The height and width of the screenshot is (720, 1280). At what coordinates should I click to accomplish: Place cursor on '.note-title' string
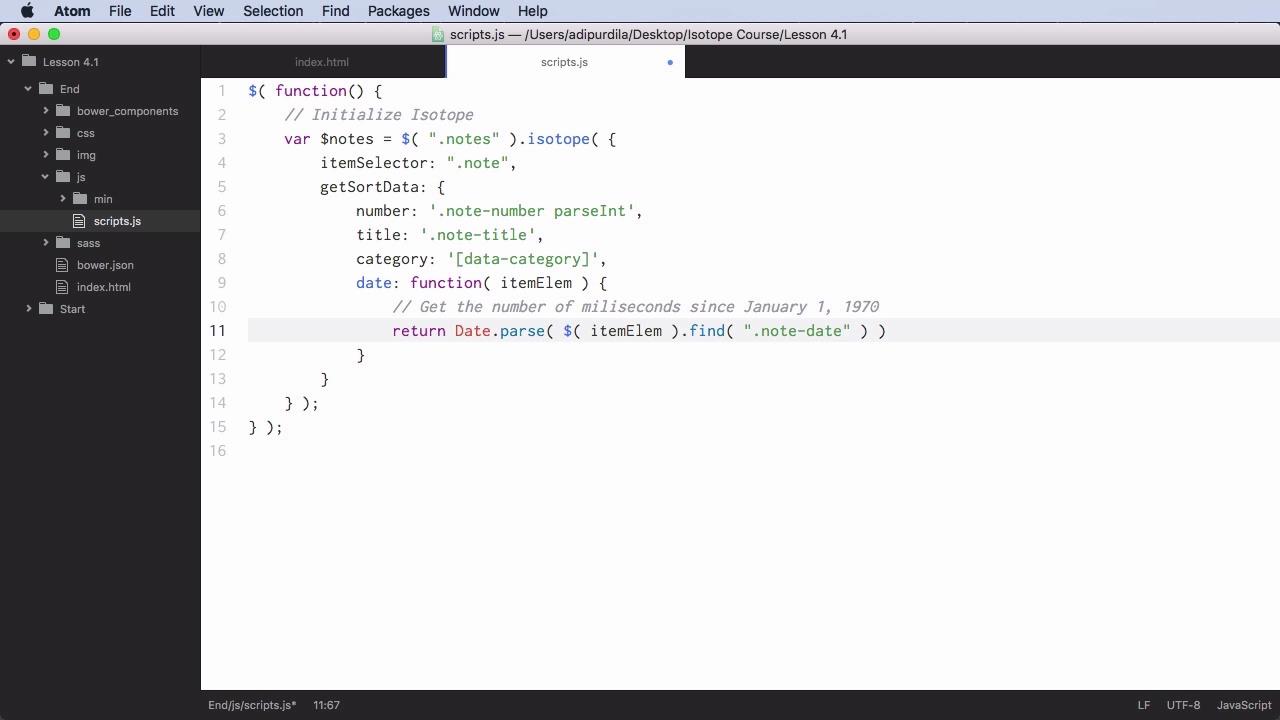click(477, 235)
